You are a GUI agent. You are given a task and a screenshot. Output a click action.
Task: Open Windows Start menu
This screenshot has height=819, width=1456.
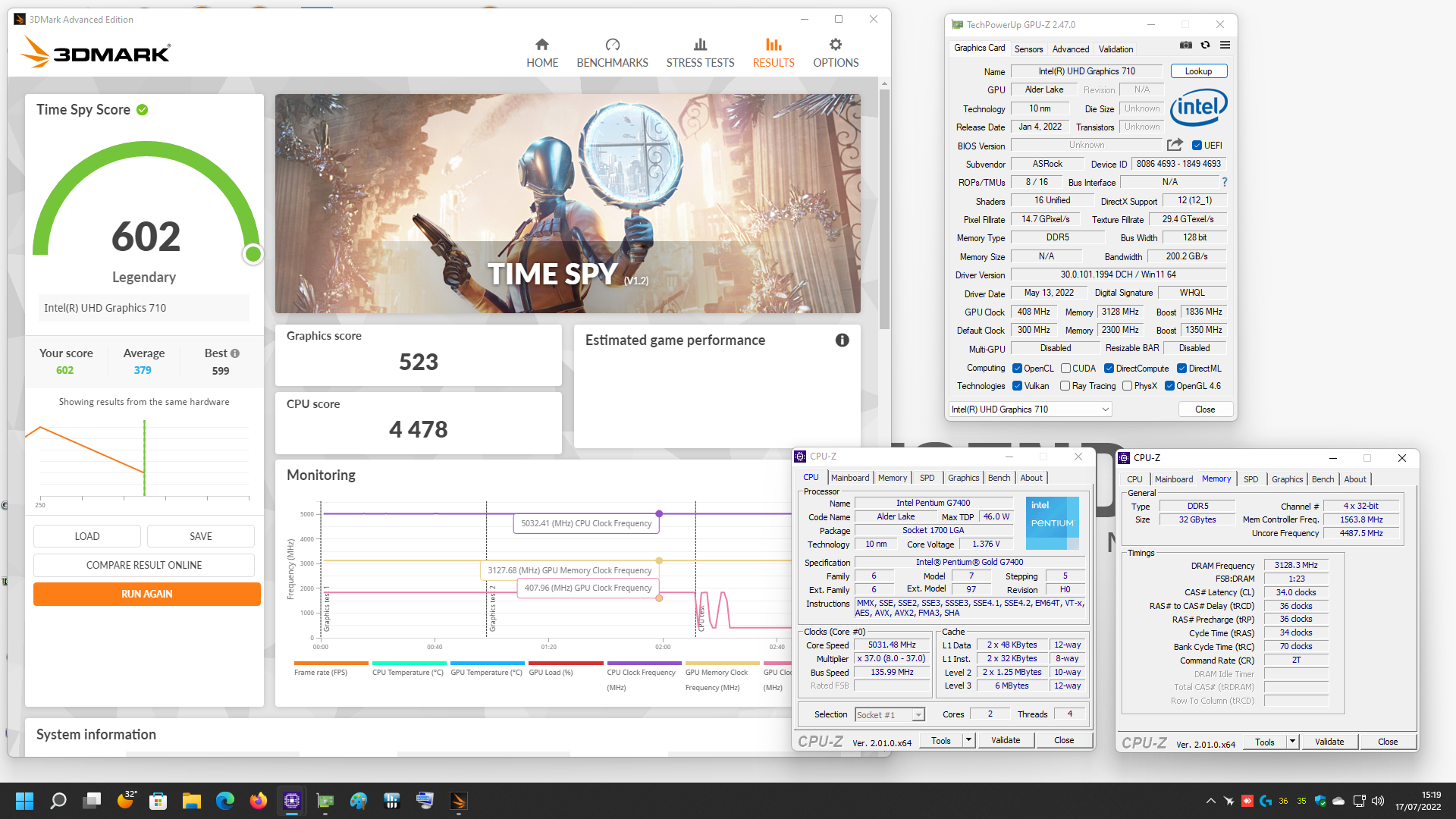point(24,801)
